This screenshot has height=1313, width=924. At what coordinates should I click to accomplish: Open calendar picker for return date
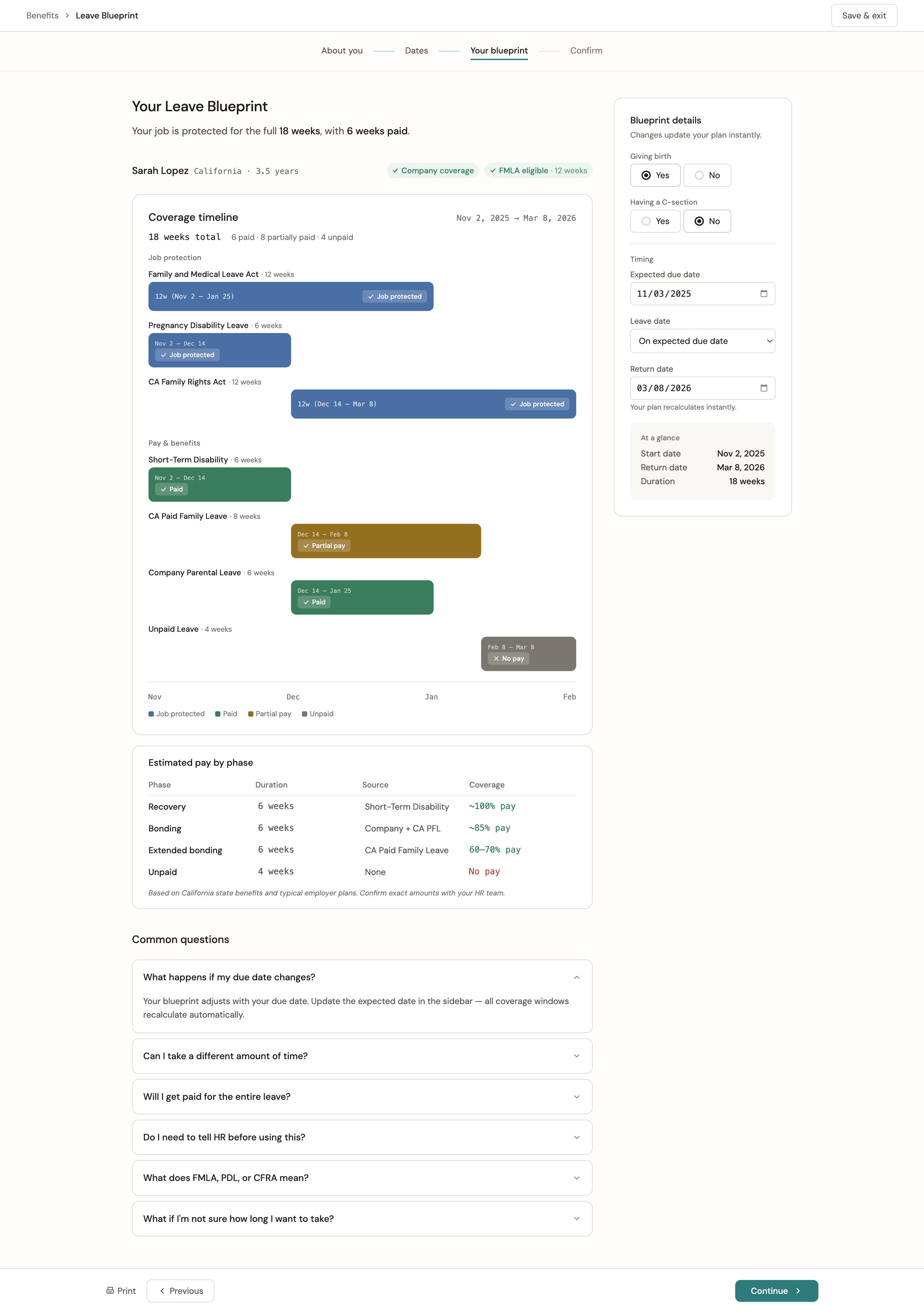(763, 388)
